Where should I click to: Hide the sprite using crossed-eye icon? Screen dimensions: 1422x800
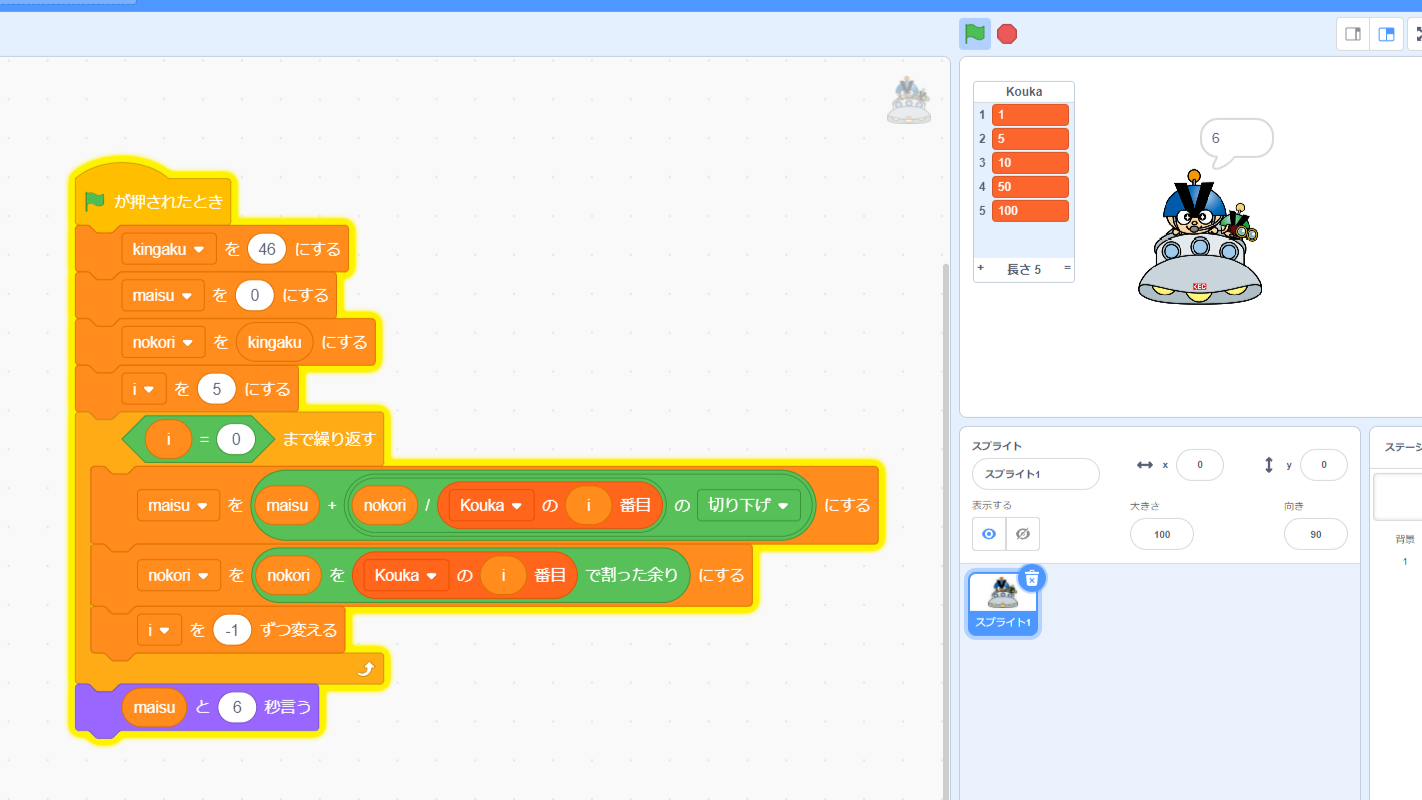(1022, 534)
